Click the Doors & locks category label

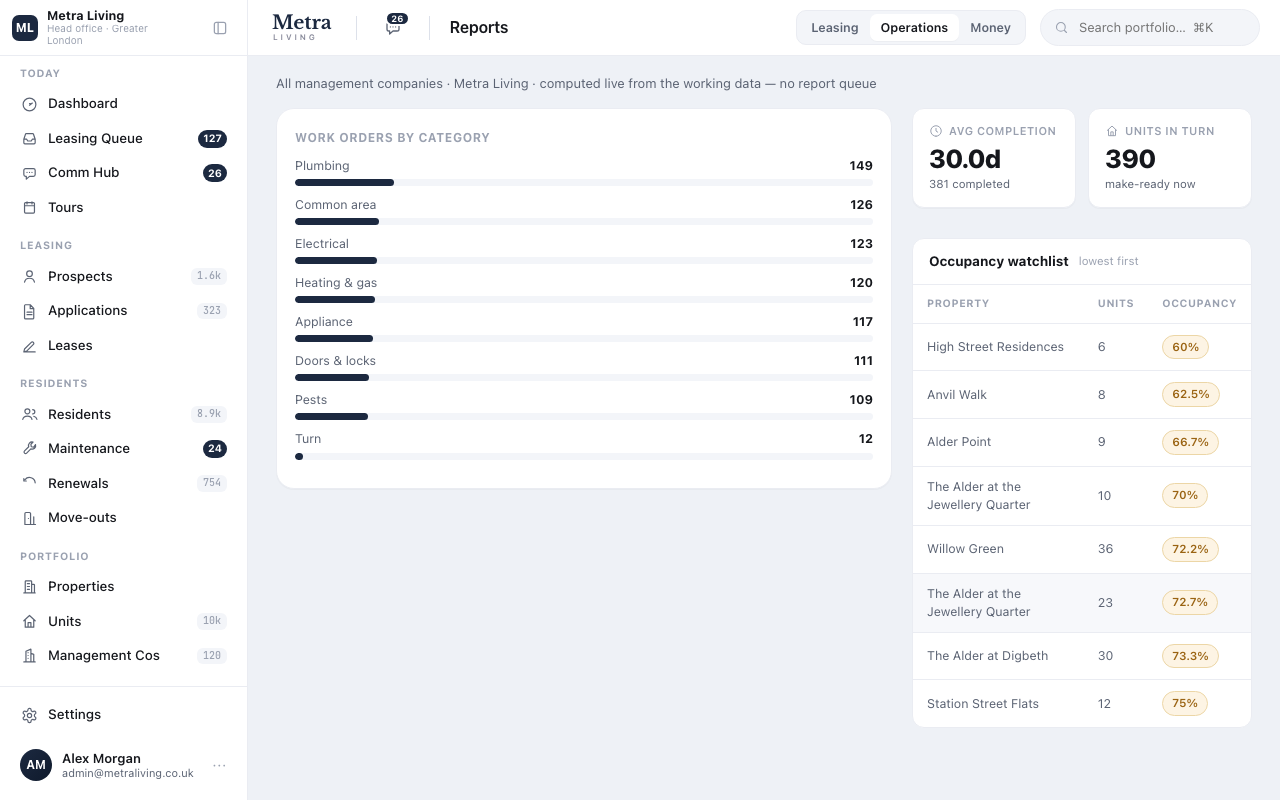point(335,361)
